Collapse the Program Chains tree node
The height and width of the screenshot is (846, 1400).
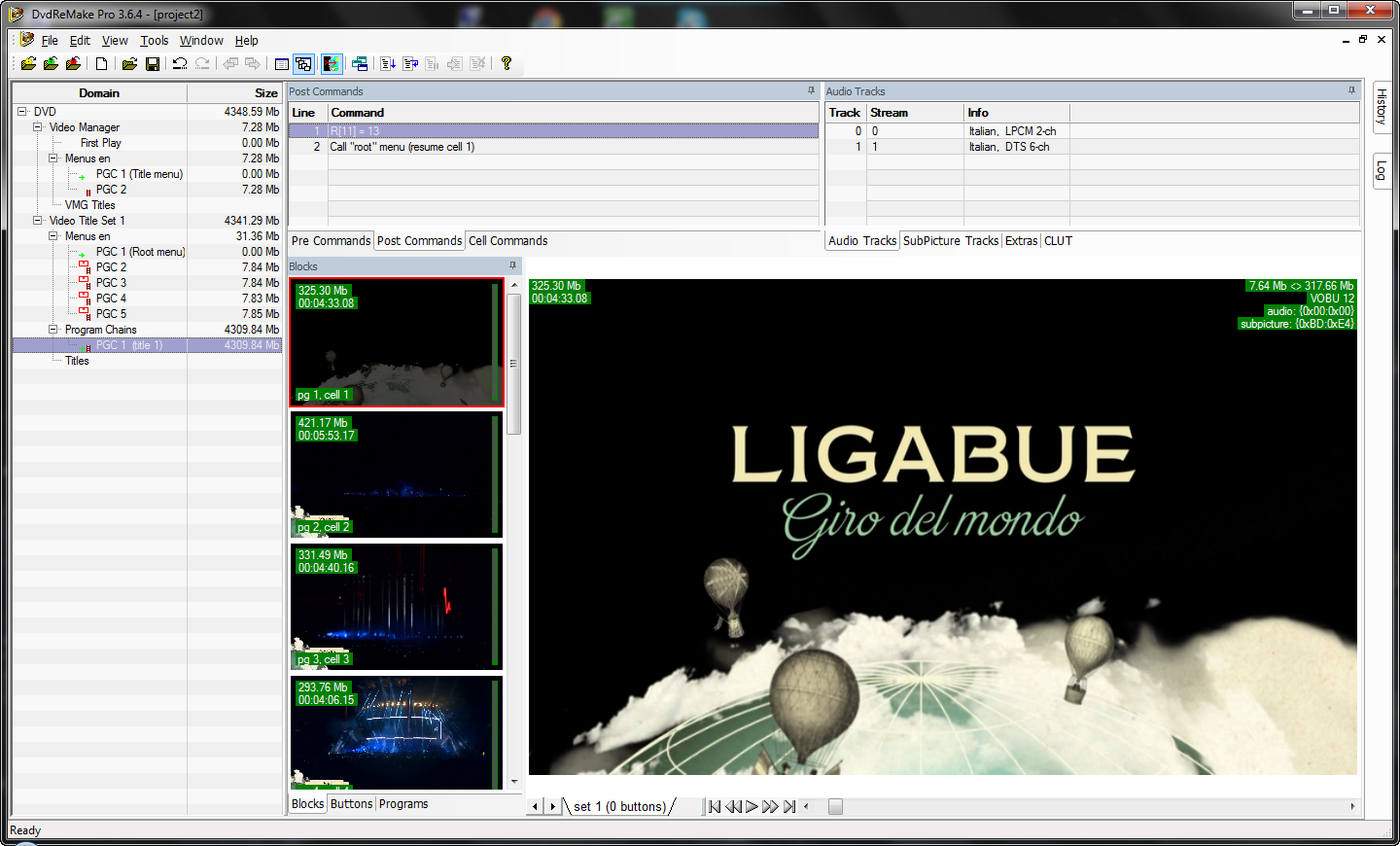(53, 330)
